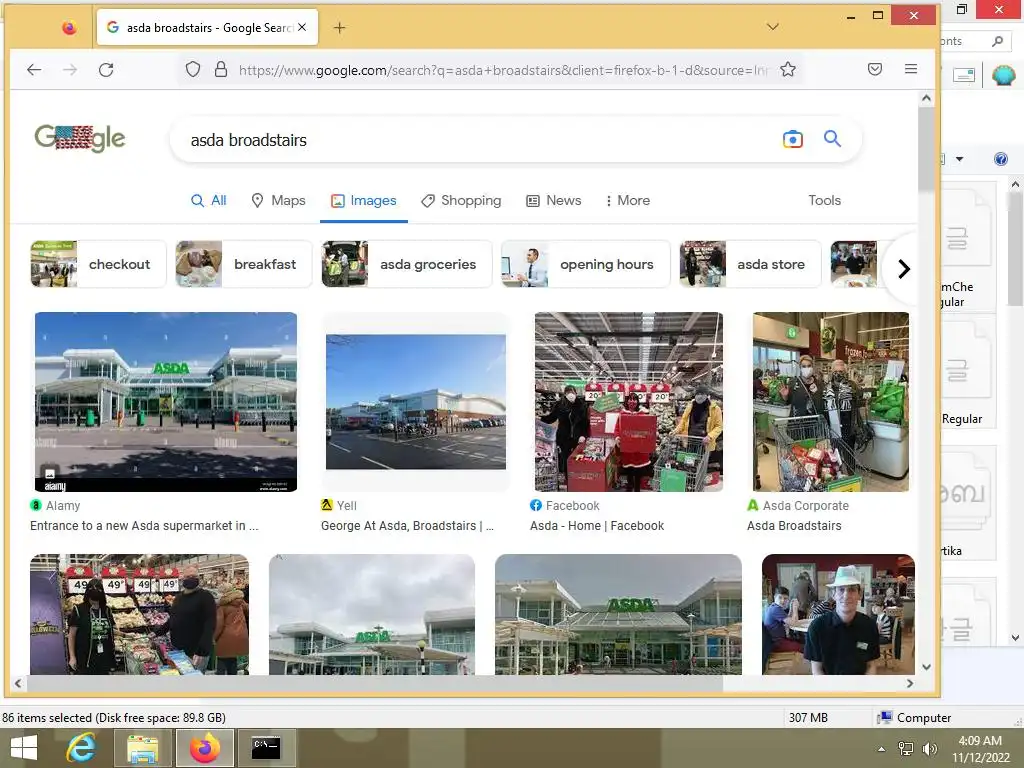The height and width of the screenshot is (768, 1024).
Task: Switch to Firefox on the taskbar
Action: [205, 748]
